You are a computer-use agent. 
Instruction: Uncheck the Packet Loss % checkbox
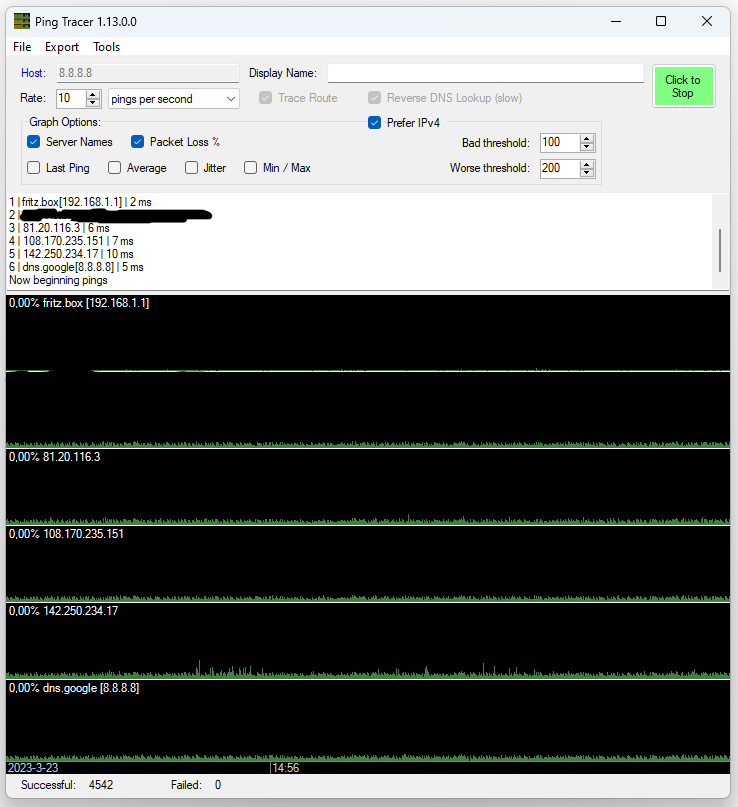coord(137,142)
